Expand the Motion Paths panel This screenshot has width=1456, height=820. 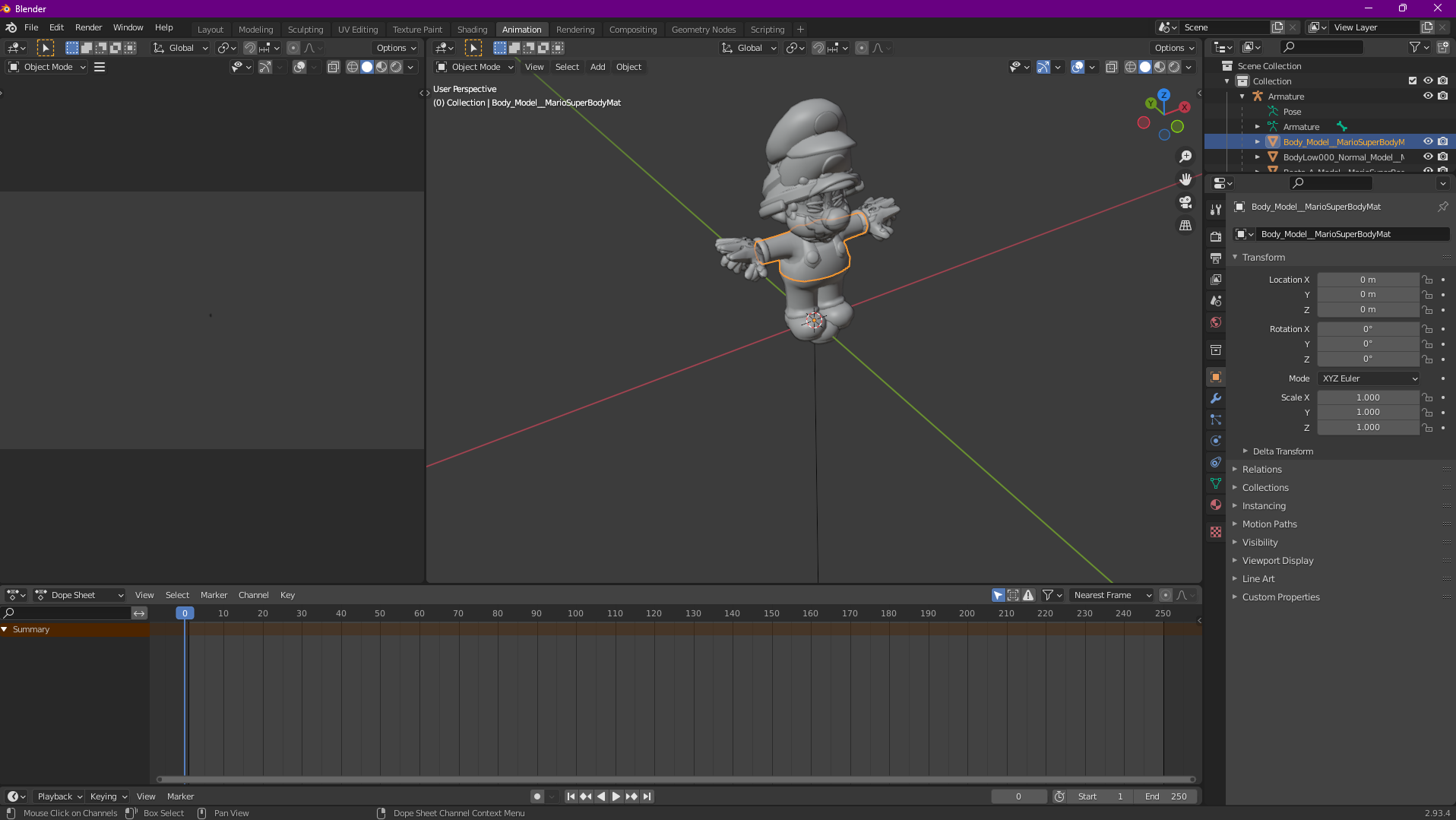click(1269, 524)
